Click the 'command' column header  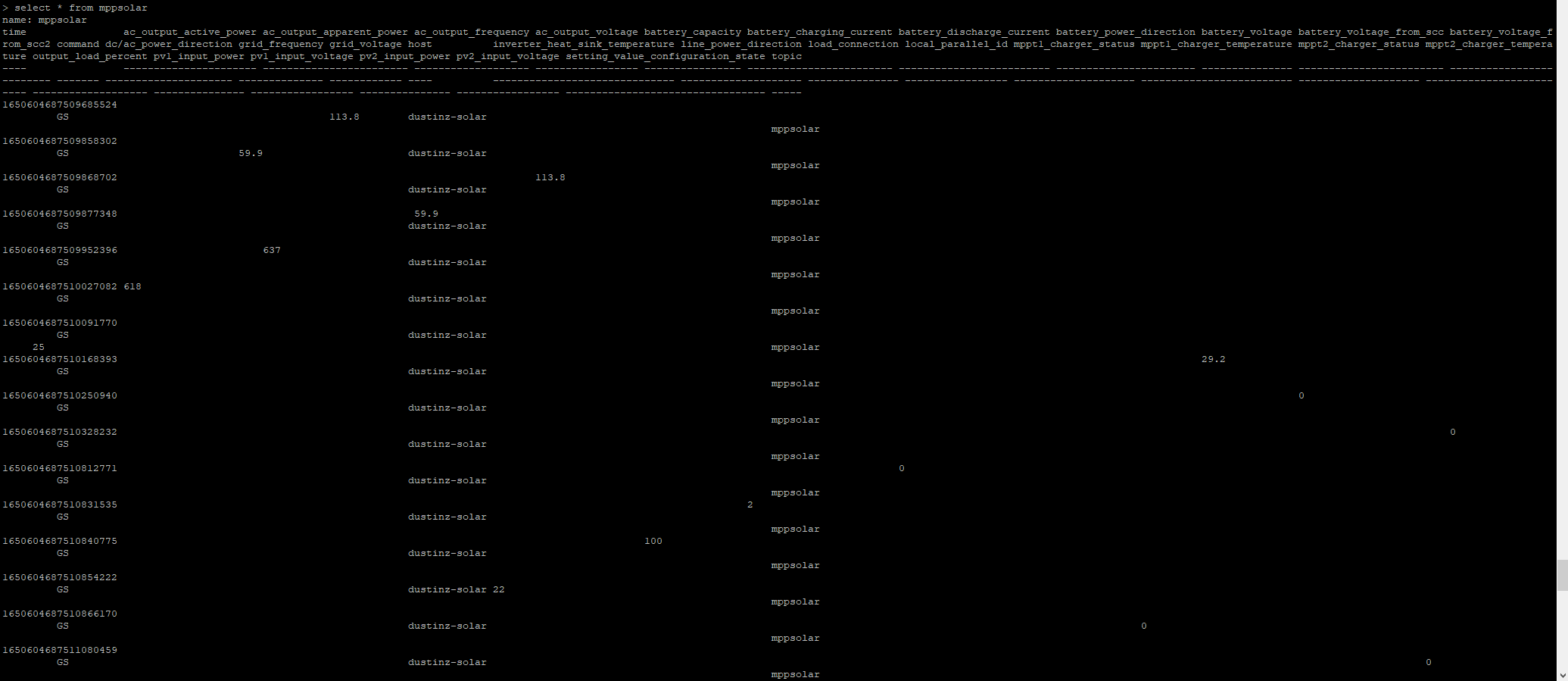(x=78, y=44)
